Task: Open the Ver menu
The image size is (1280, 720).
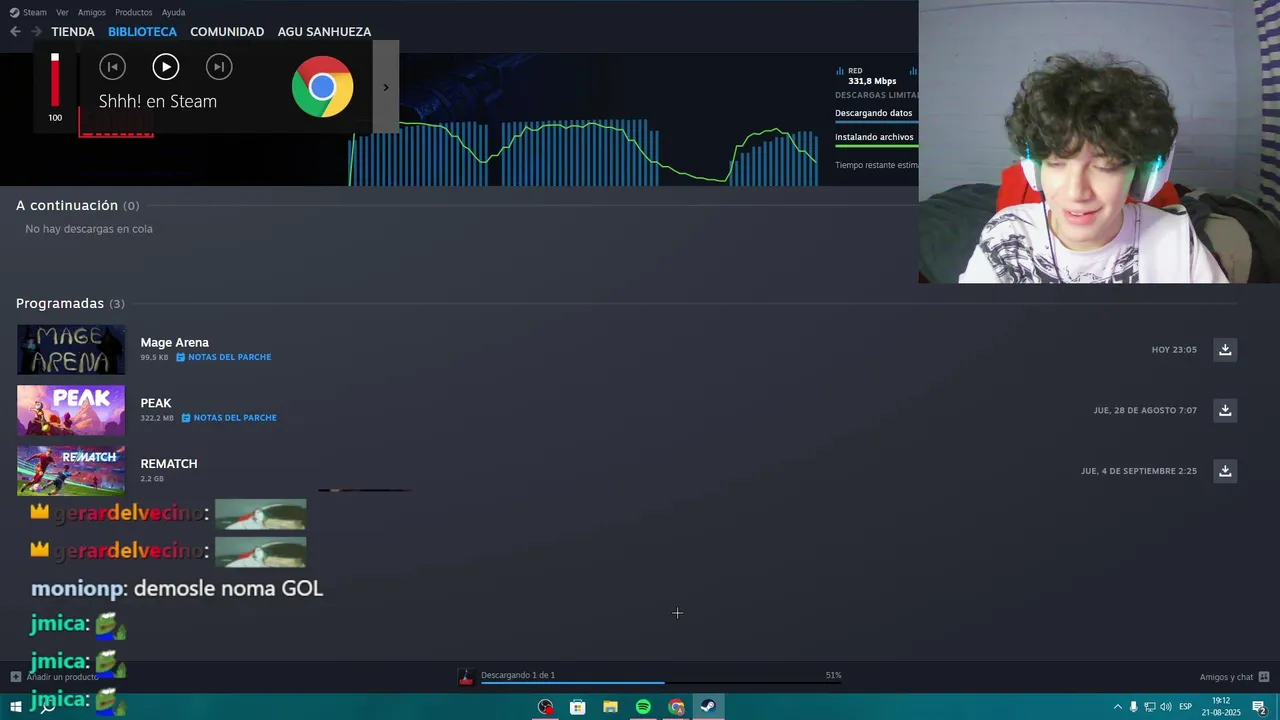Action: [62, 12]
